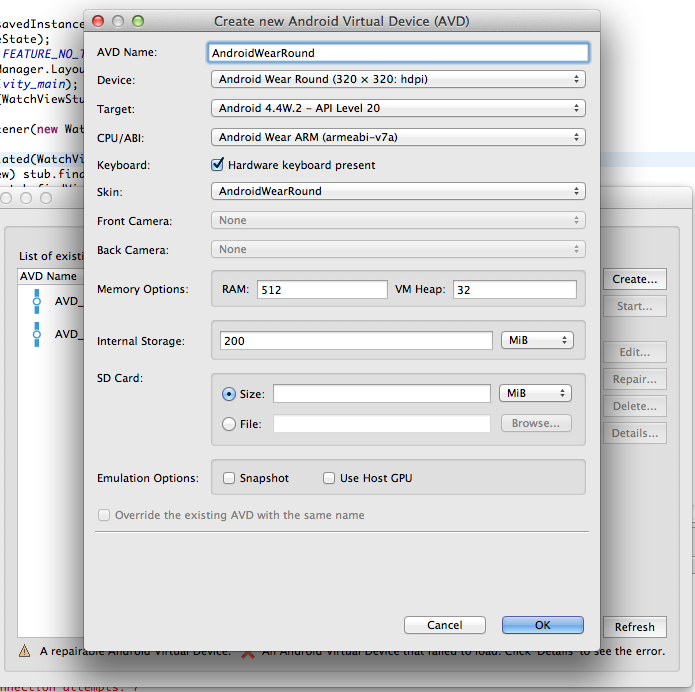
Task: Select the SD Card Size radio button
Action: pos(229,394)
